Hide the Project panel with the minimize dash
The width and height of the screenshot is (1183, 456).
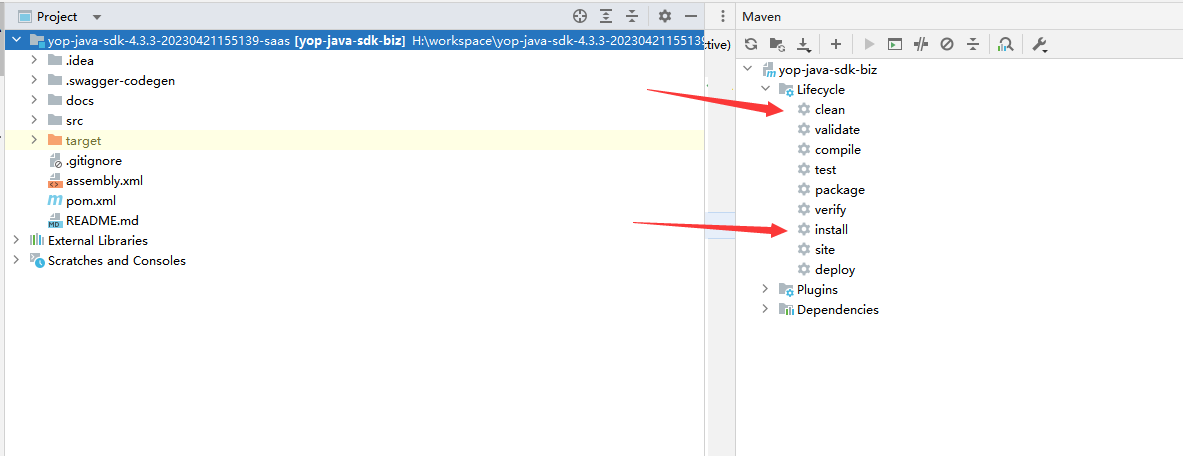pos(690,16)
